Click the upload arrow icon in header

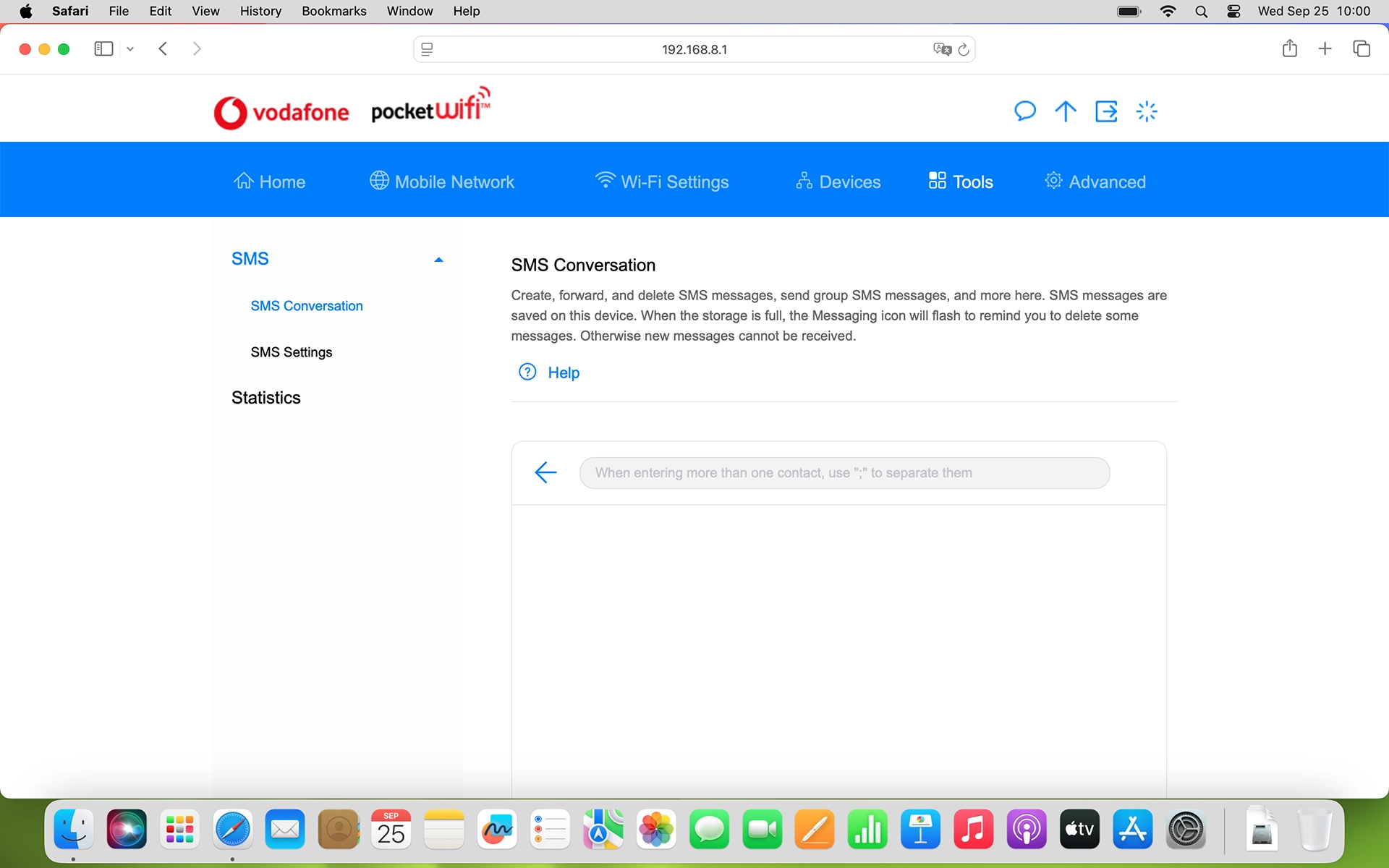(1066, 111)
